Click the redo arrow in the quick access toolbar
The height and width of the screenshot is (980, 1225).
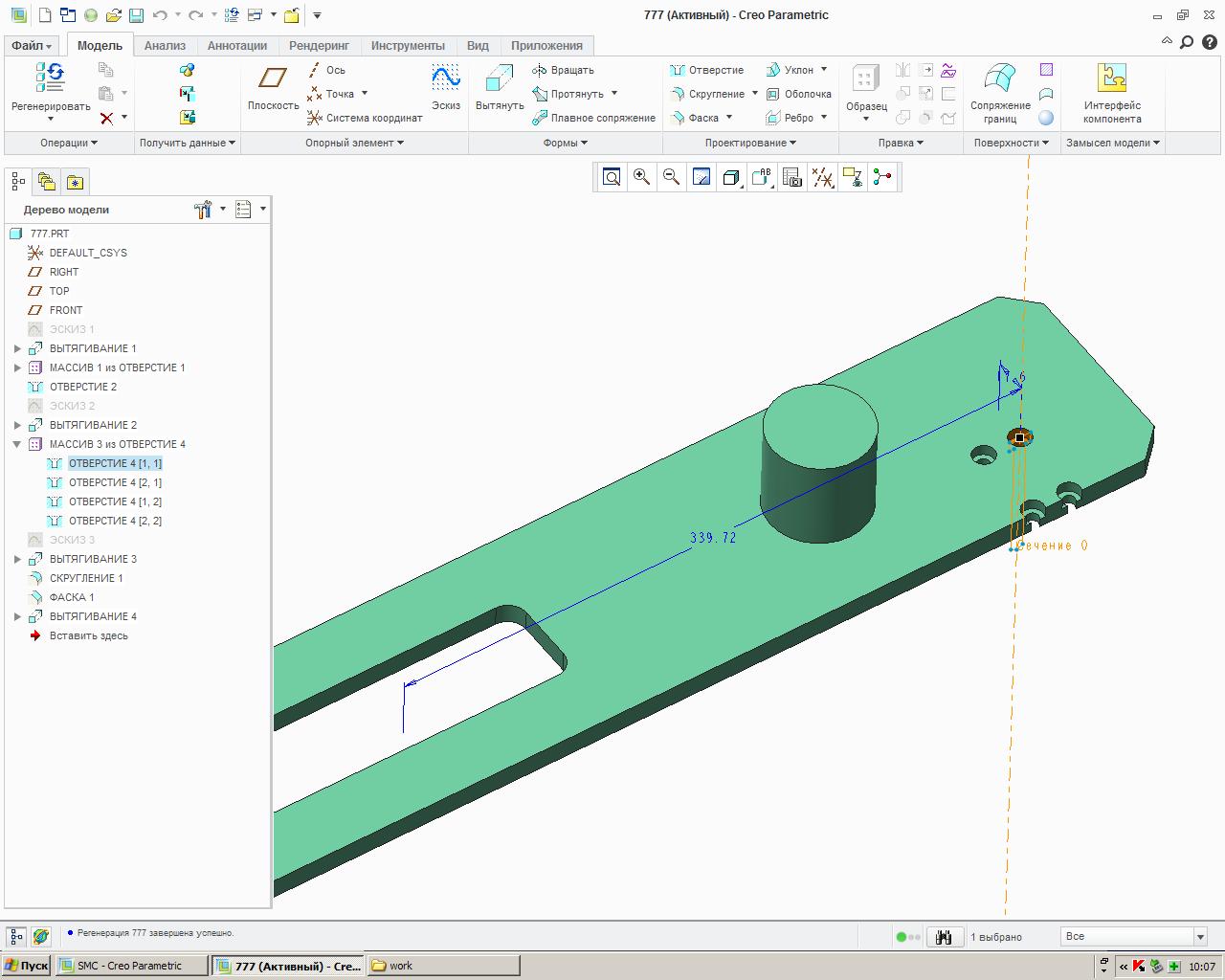(195, 15)
